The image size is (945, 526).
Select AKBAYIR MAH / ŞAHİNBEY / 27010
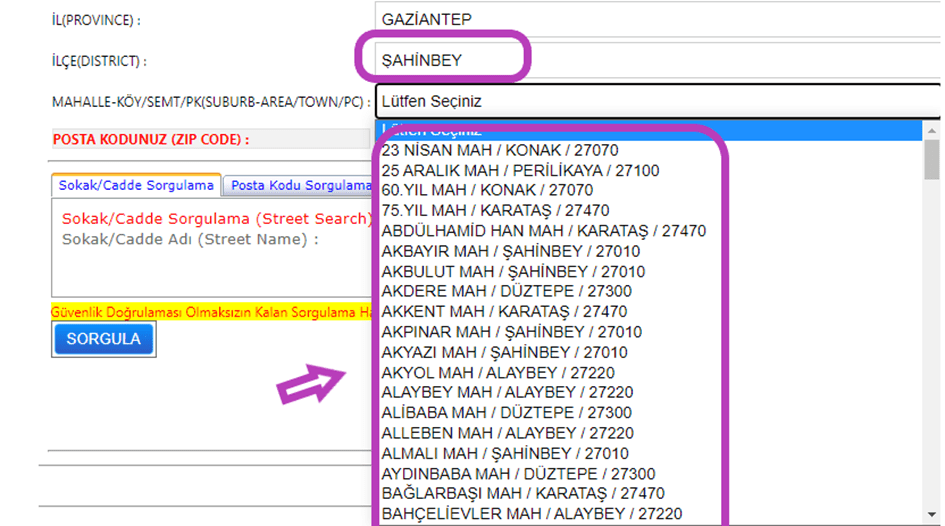pyautogui.click(x=511, y=251)
